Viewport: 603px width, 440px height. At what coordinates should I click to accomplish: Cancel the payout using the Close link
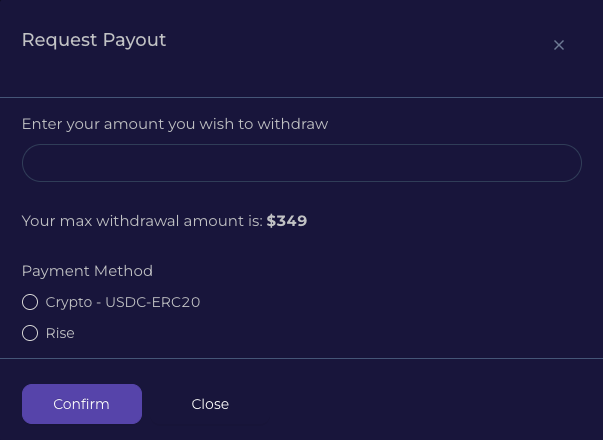tap(210, 404)
